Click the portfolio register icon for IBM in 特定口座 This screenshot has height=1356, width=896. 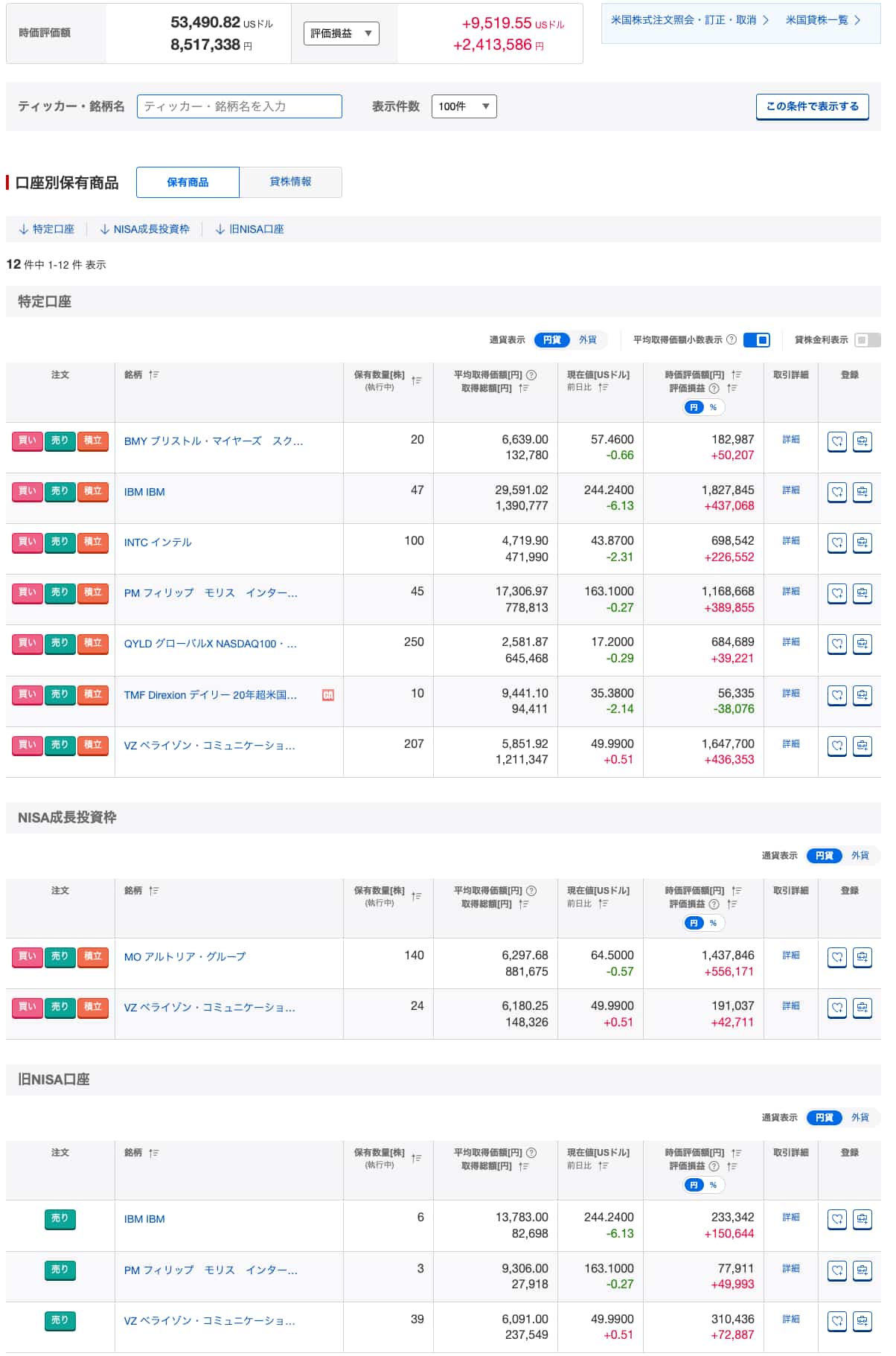[862, 492]
